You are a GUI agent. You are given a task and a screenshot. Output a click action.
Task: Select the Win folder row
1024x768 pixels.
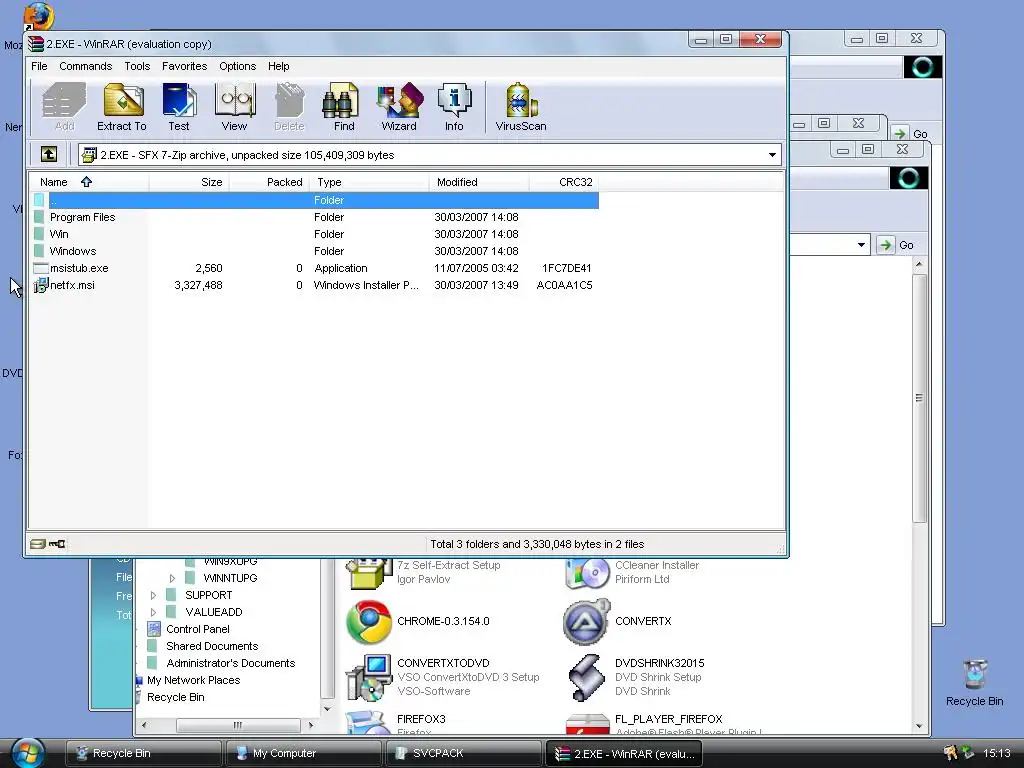[x=314, y=234]
